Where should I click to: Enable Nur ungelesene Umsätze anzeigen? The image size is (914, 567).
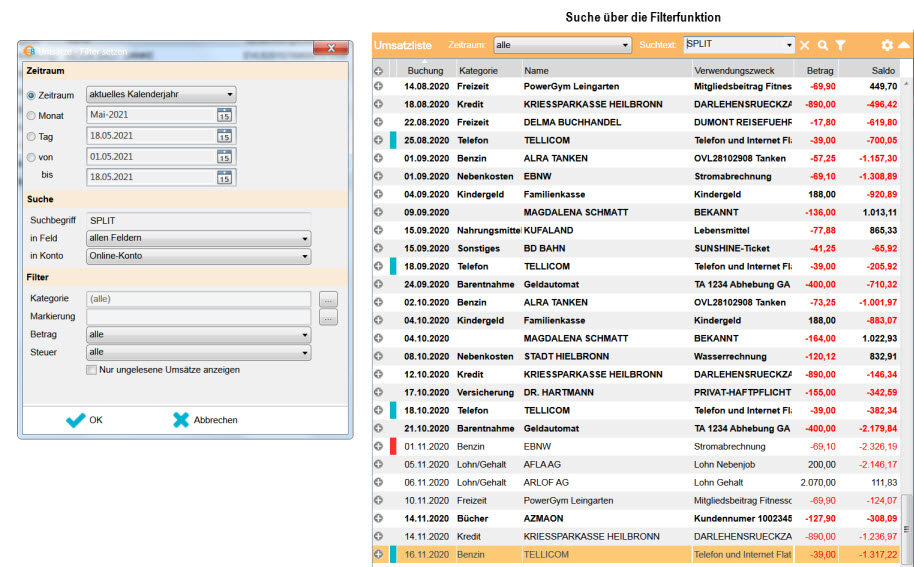[92, 370]
